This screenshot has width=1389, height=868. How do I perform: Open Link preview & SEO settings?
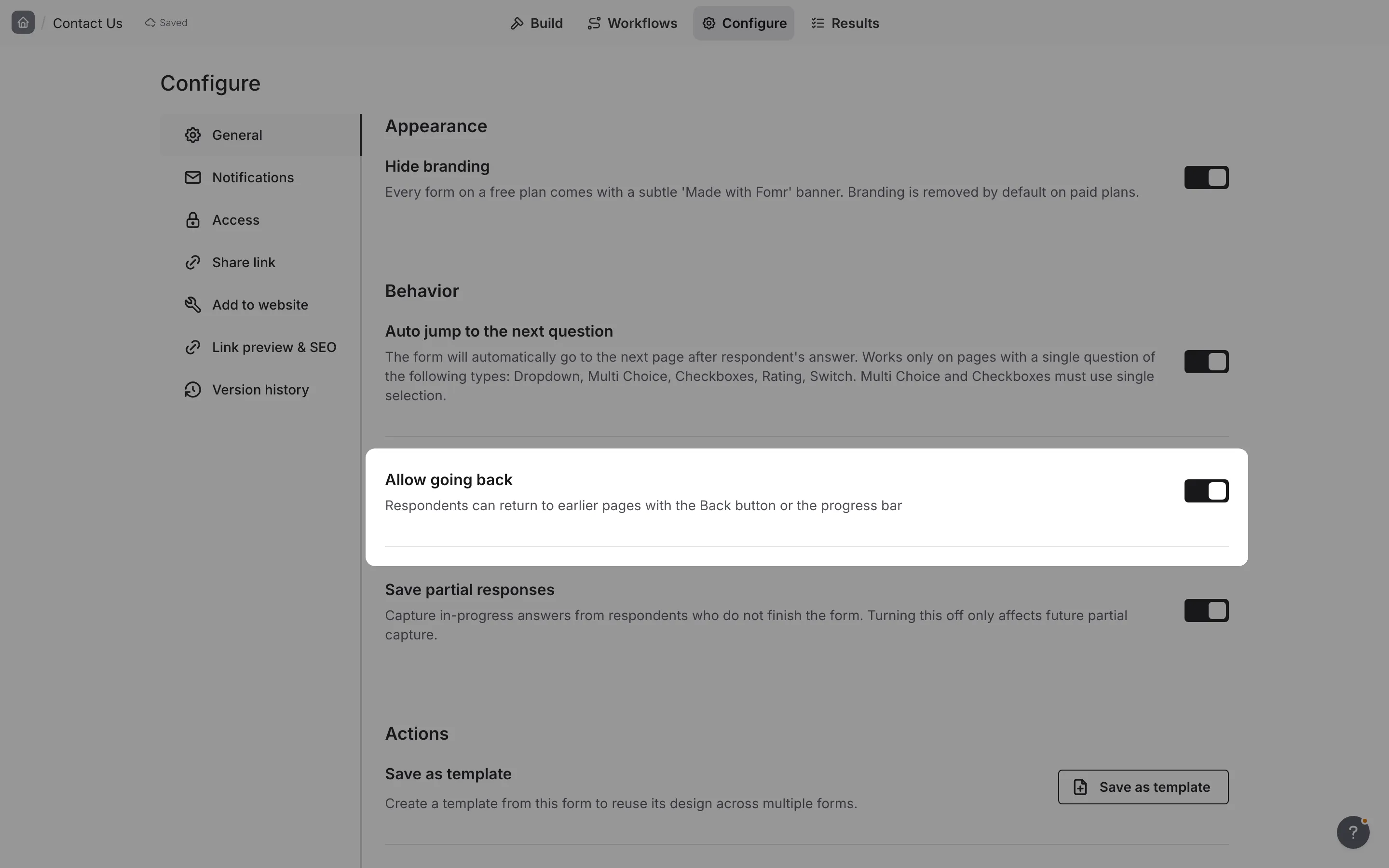tap(260, 347)
